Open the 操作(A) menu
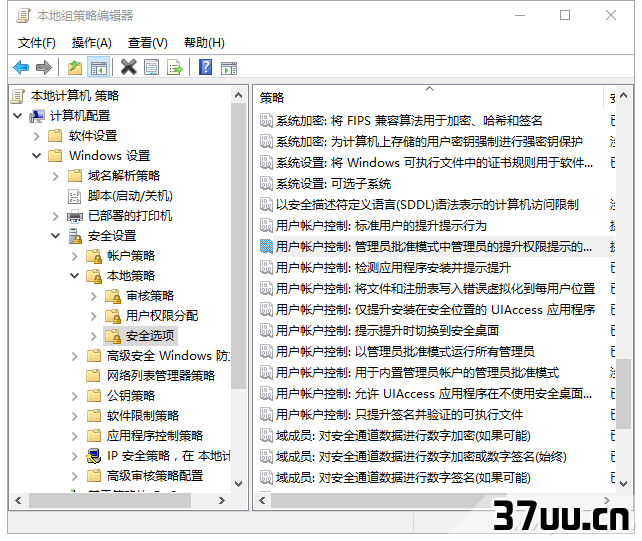The image size is (642, 541). click(92, 43)
